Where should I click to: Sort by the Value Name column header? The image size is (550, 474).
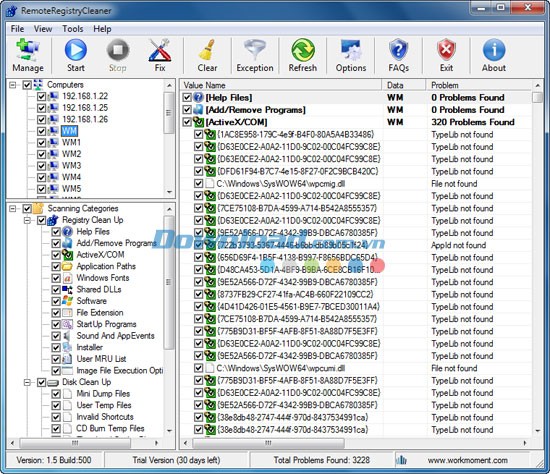click(x=281, y=85)
